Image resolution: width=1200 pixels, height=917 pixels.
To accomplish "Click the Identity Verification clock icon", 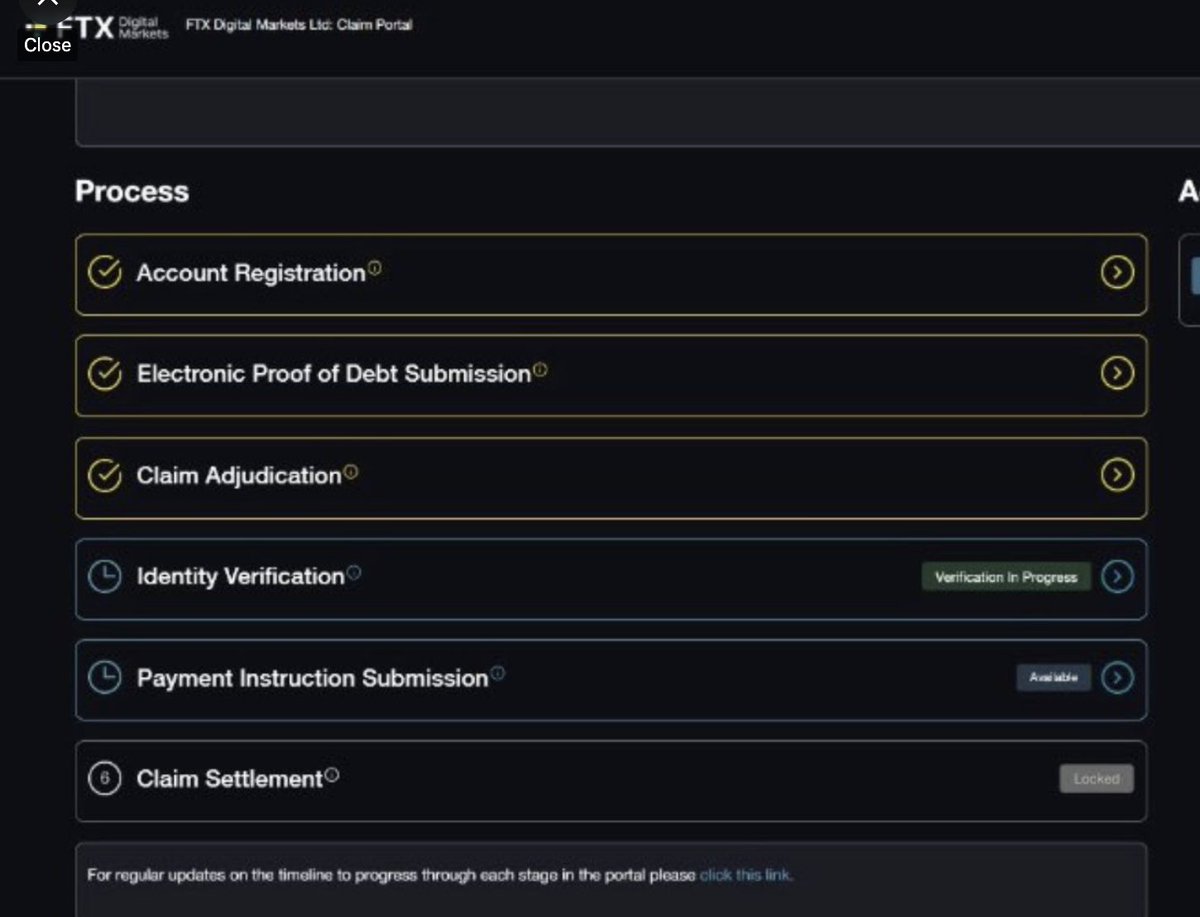I will [105, 577].
